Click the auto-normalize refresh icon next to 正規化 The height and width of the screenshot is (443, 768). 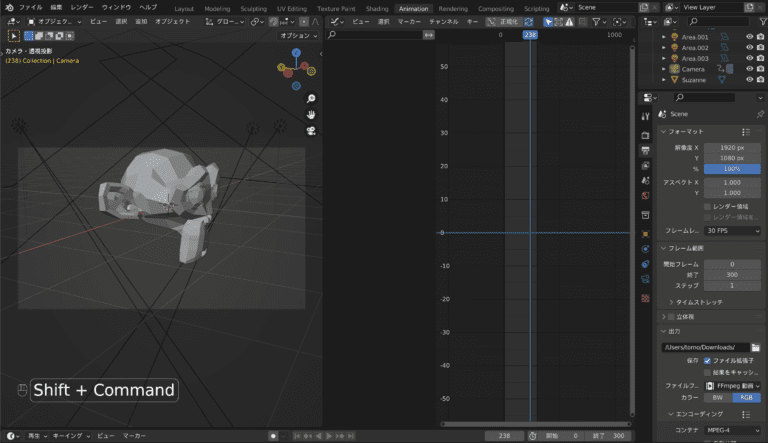click(x=528, y=22)
